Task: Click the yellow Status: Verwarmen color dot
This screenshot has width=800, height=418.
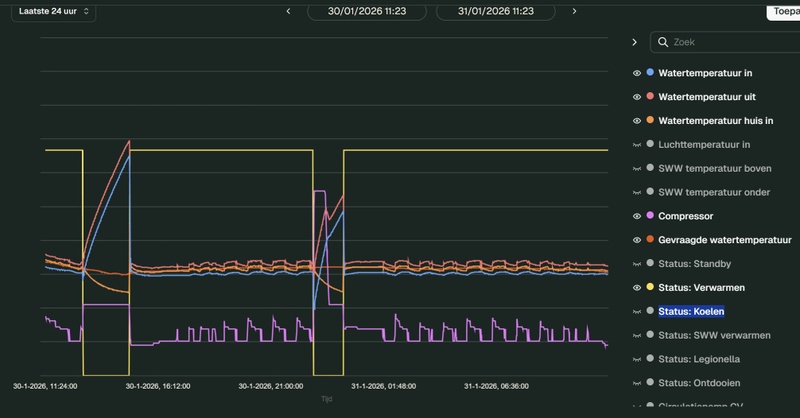Action: tap(650, 287)
